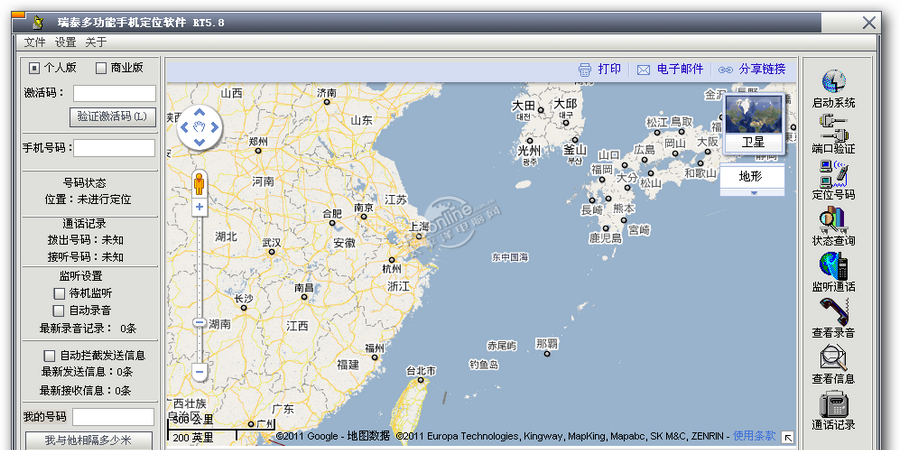Open the 查看录音 view recordings icon
900x450 pixels.
coord(833,312)
